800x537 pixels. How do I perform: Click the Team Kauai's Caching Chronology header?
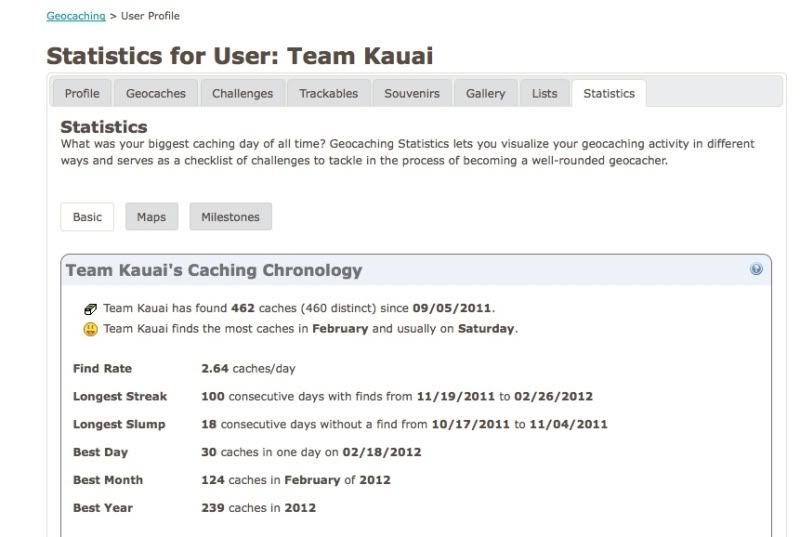click(213, 271)
